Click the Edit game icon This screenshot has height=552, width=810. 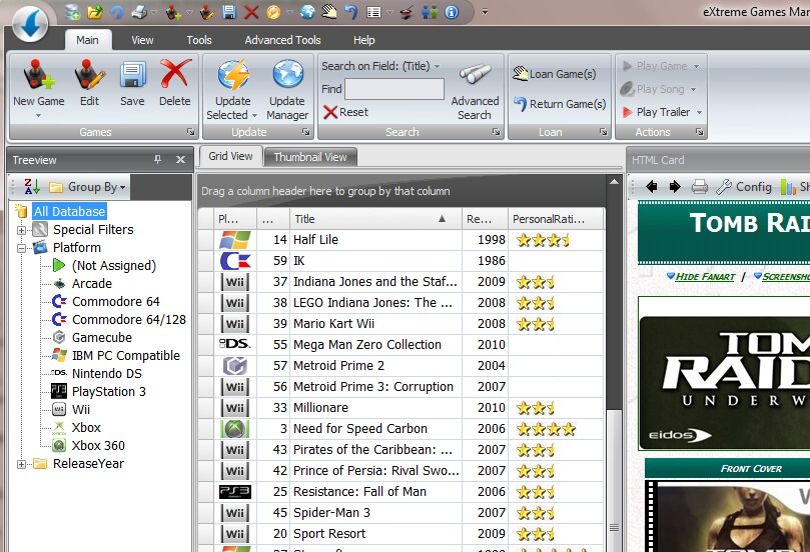point(90,75)
